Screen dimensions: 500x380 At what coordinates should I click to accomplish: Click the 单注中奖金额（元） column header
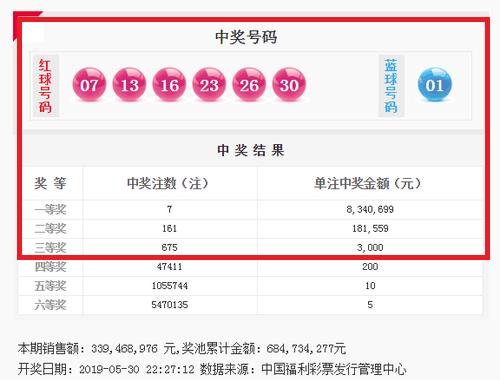(x=367, y=183)
